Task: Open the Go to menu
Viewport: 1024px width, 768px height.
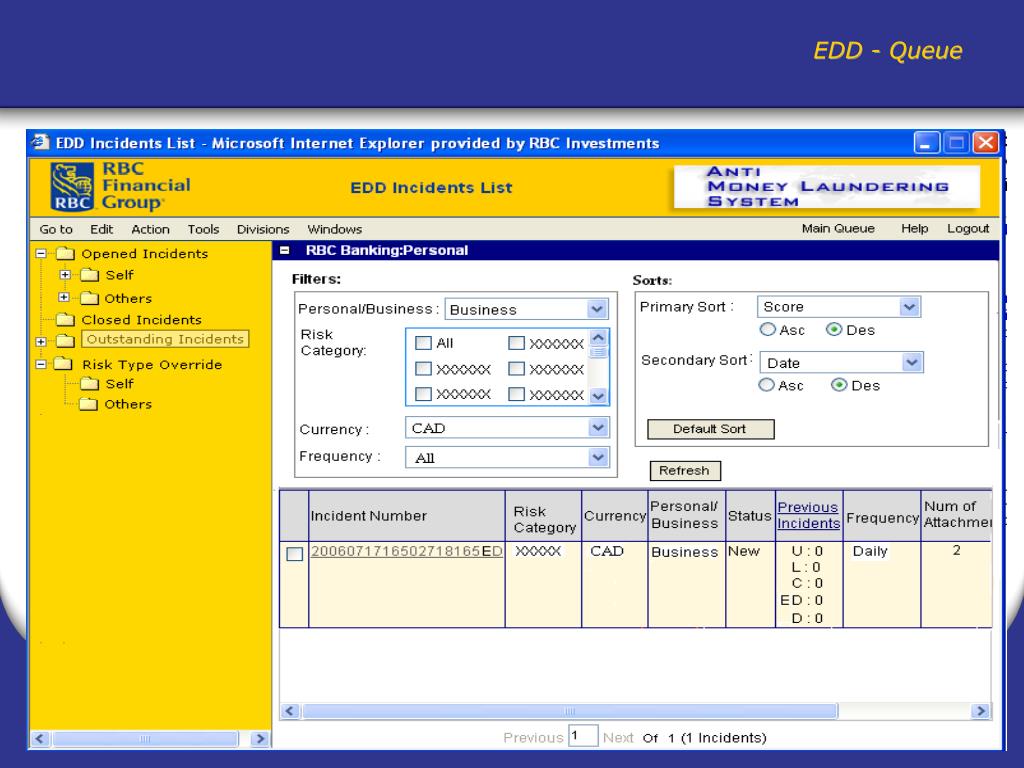Action: pyautogui.click(x=56, y=229)
